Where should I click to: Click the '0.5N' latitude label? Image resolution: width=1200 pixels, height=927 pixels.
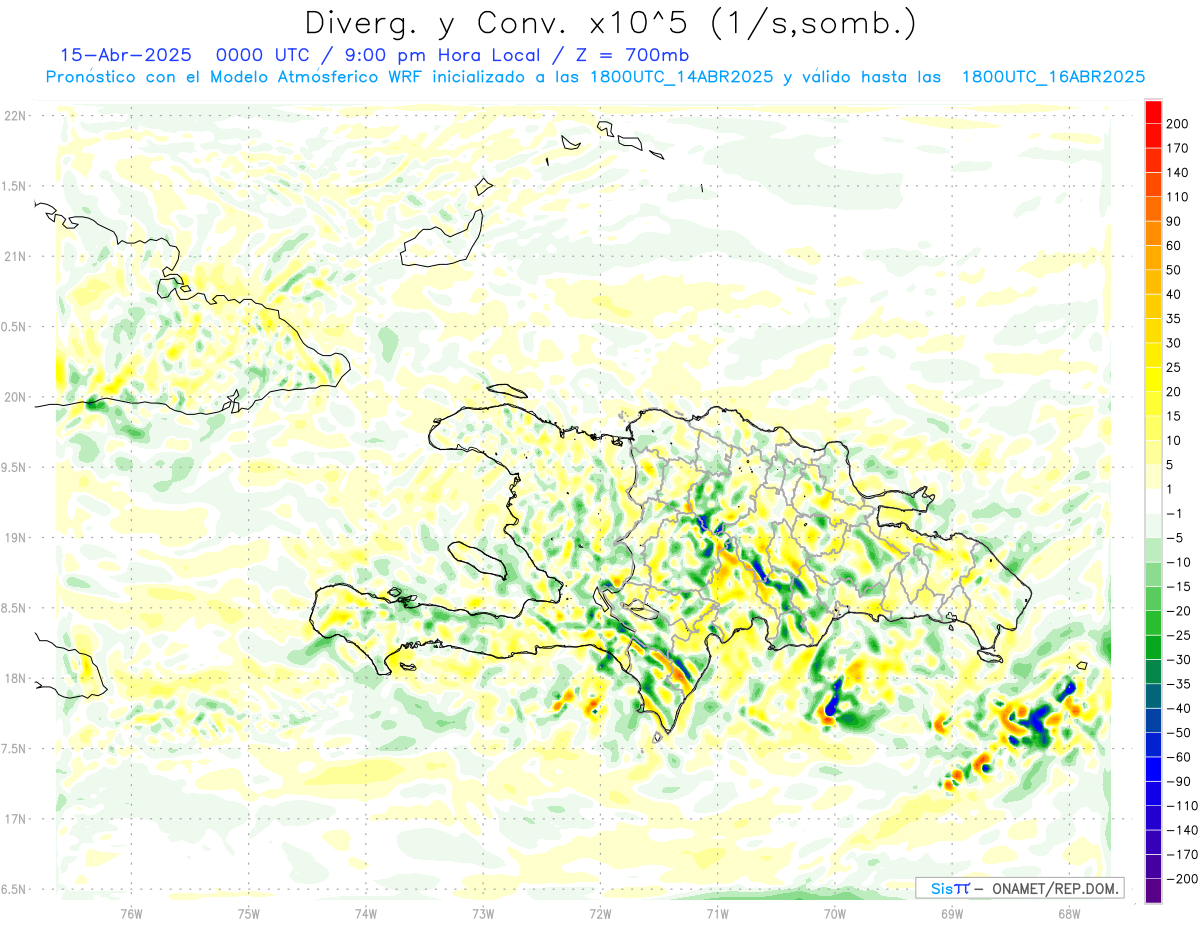pos(14,327)
